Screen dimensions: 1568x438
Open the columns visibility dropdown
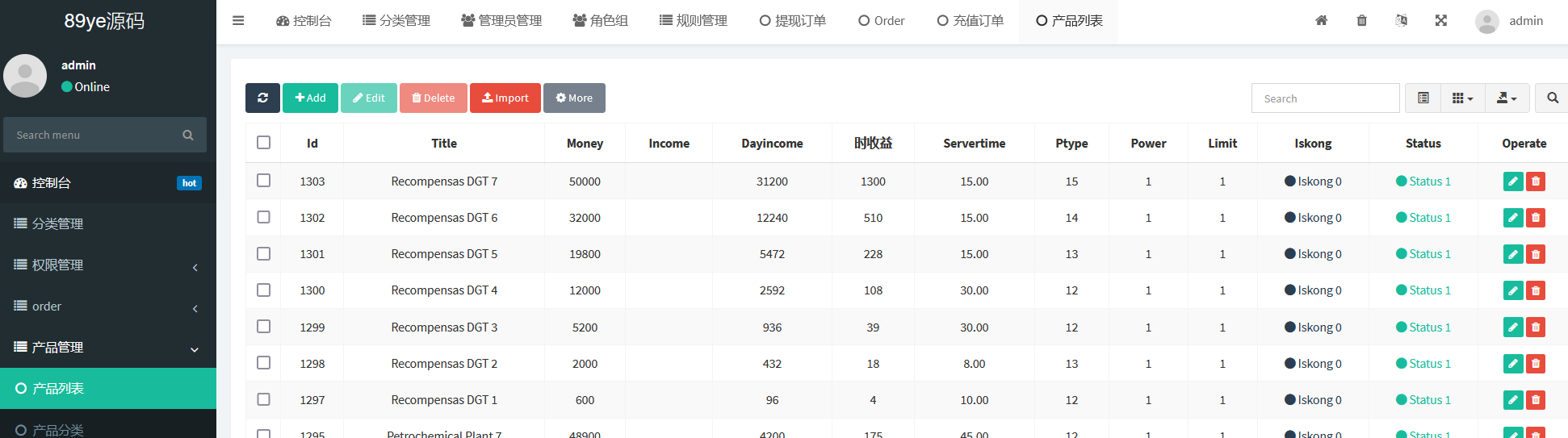1462,98
